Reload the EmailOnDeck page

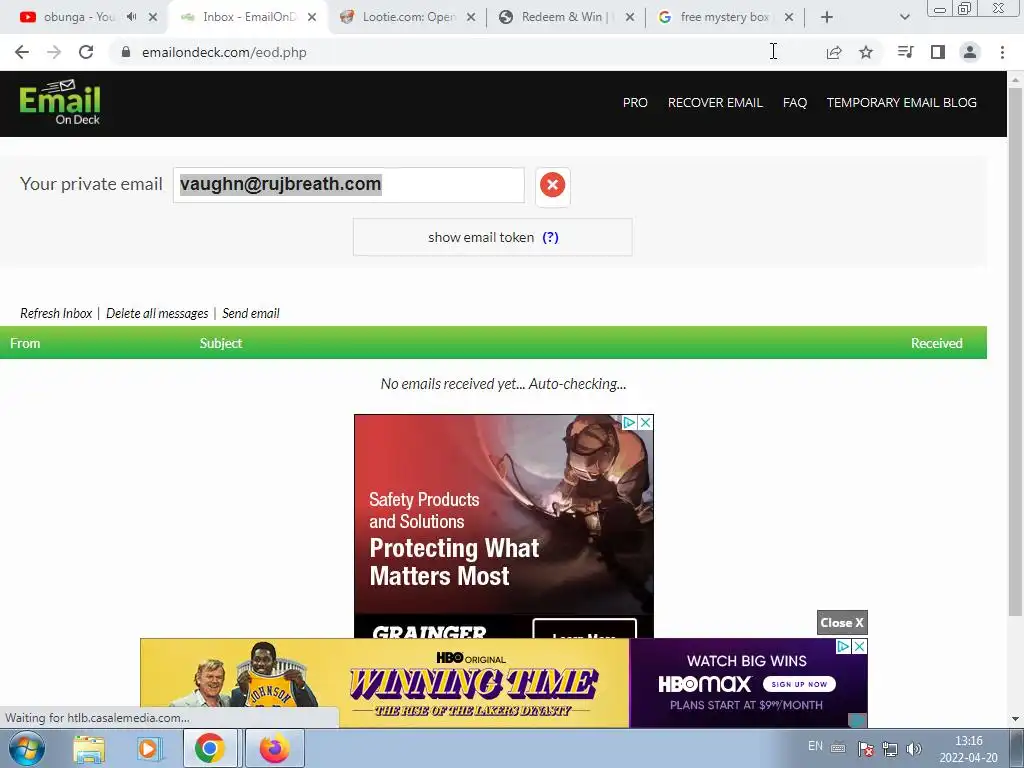pyautogui.click(x=86, y=52)
